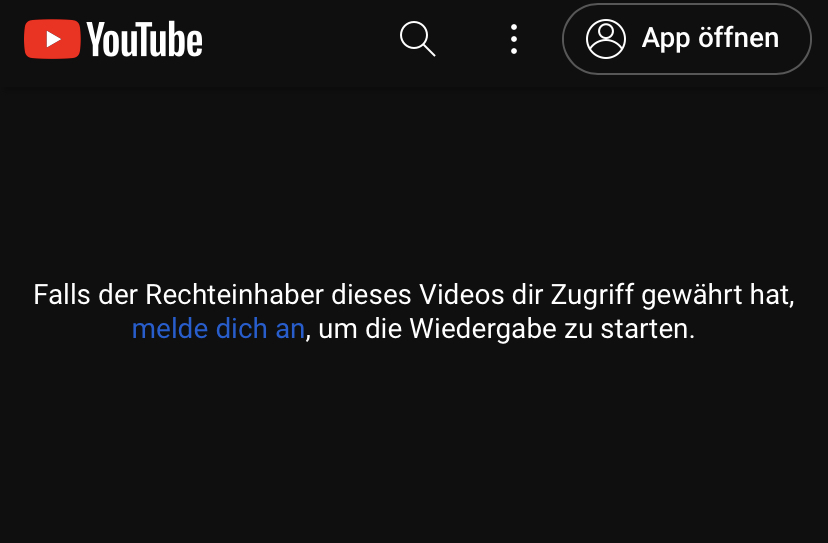828x543 pixels.
Task: Open YouTube app via the rounded pill button
Action: 686,39
